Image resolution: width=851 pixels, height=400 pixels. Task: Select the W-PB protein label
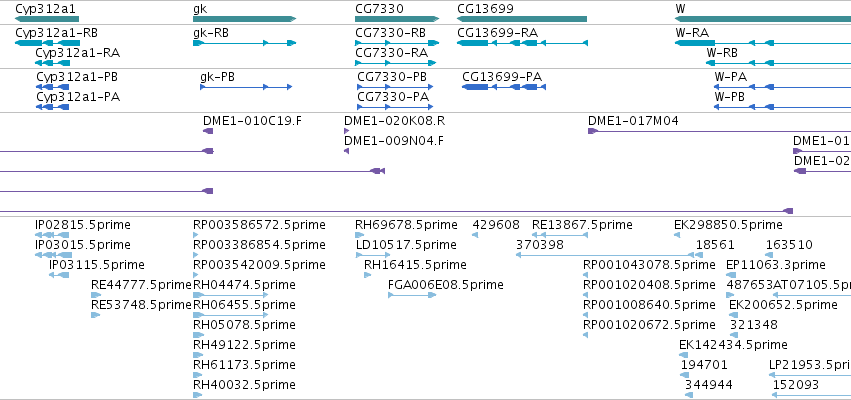(730, 97)
